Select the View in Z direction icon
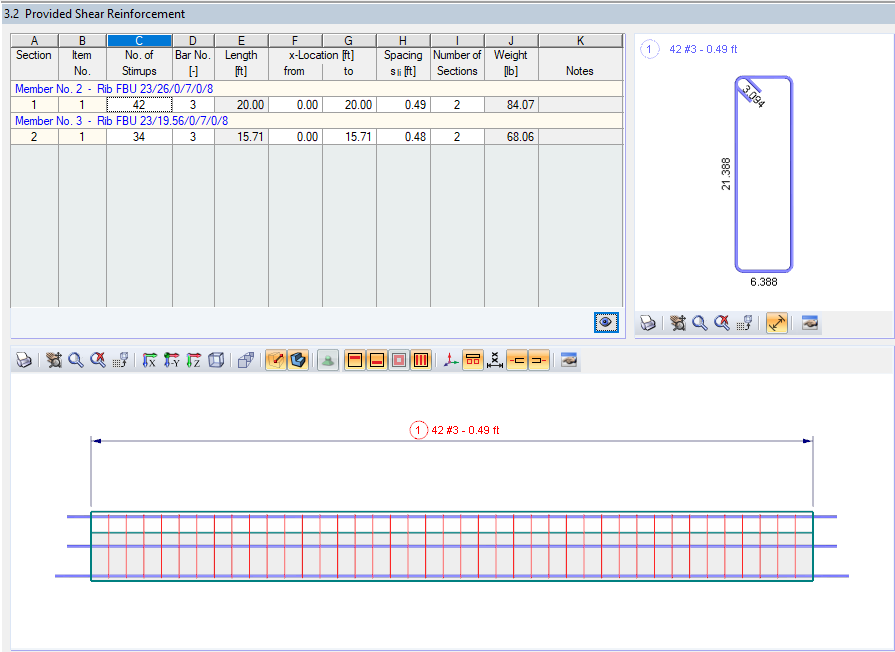The width and height of the screenshot is (895, 652). click(x=193, y=360)
